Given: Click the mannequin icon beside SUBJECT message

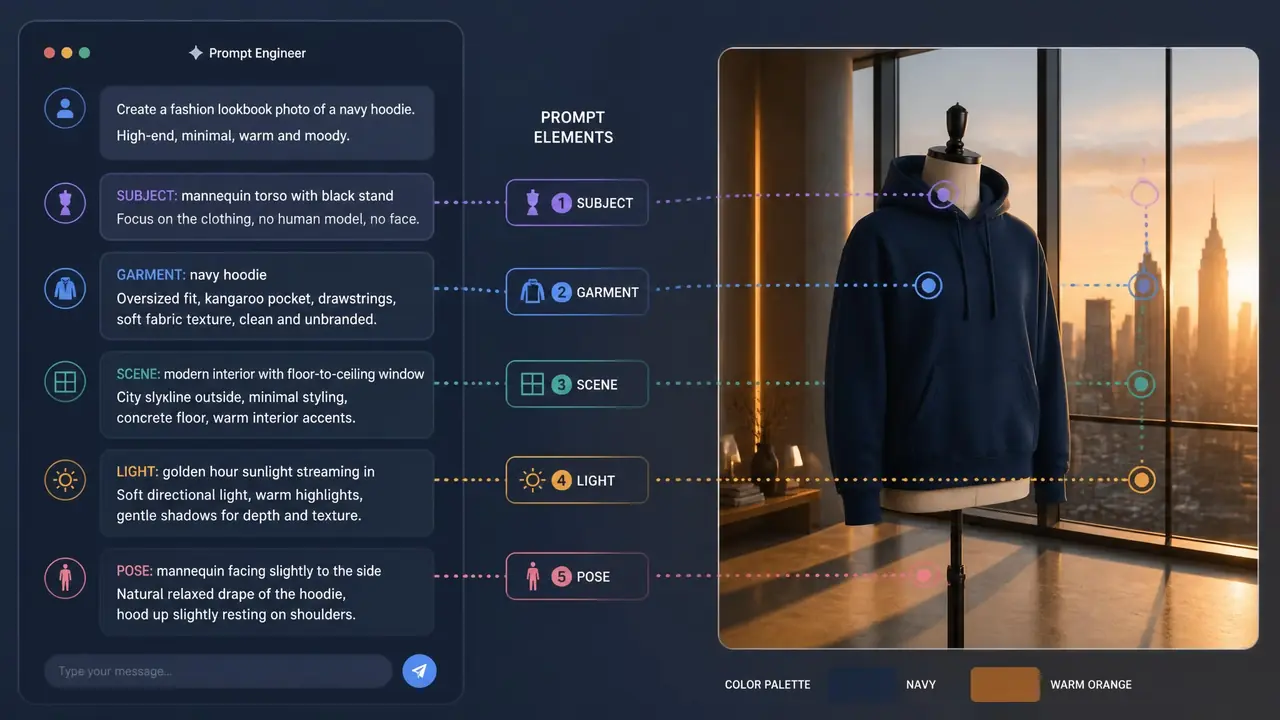Looking at the screenshot, I should coord(65,203).
